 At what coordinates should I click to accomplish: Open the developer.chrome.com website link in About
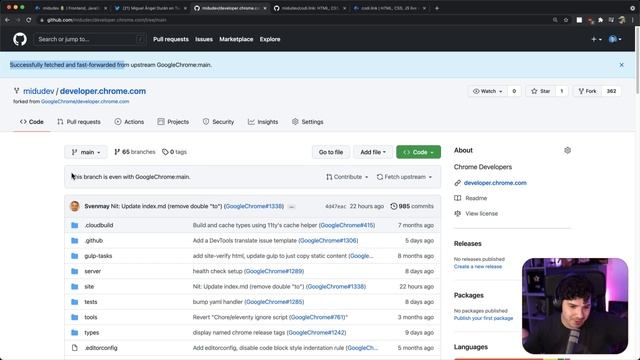pos(495,183)
